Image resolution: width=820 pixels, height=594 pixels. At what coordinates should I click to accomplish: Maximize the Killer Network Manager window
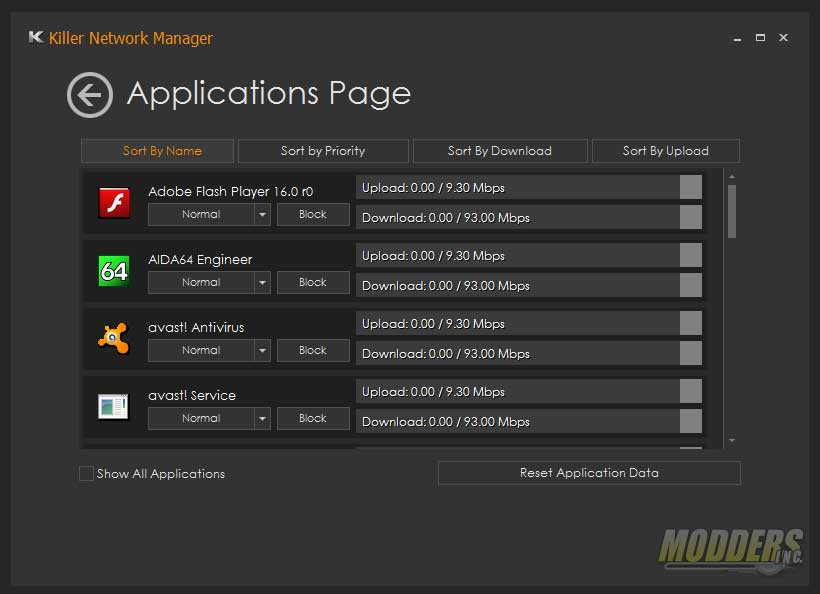coord(760,38)
